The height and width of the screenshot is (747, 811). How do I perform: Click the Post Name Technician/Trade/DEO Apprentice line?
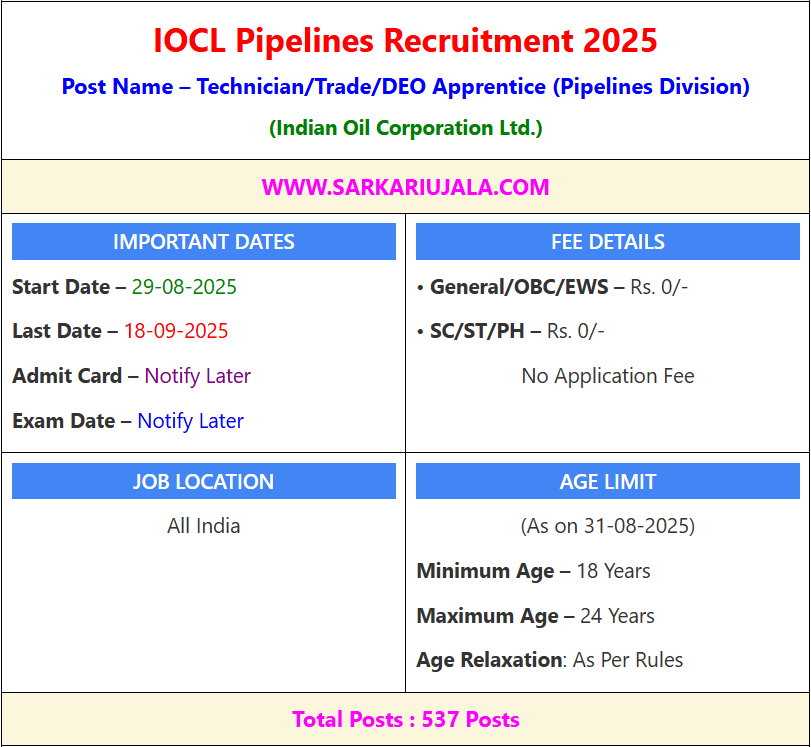click(405, 86)
